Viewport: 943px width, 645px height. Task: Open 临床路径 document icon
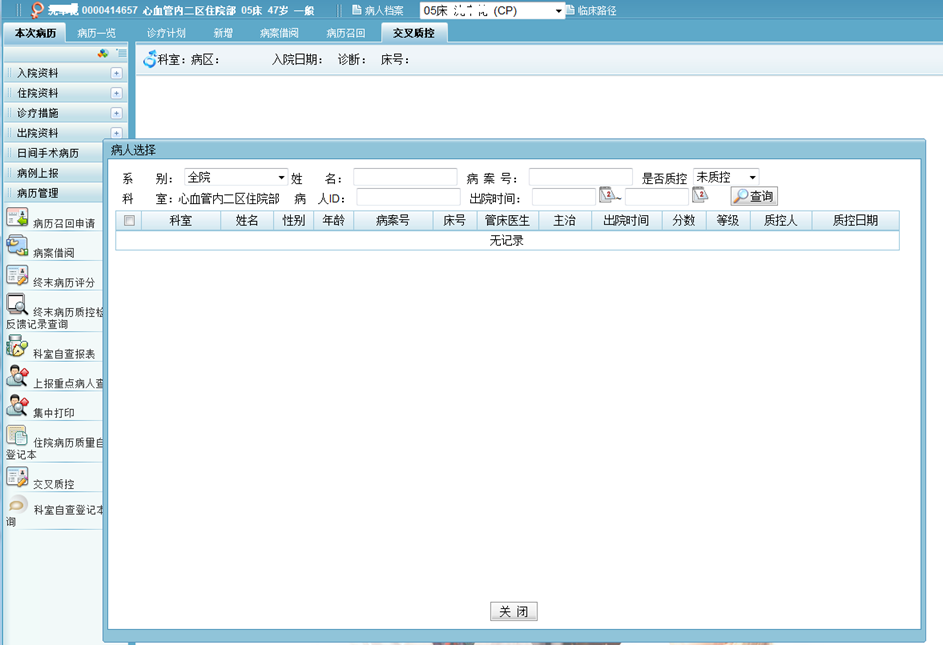pos(570,10)
